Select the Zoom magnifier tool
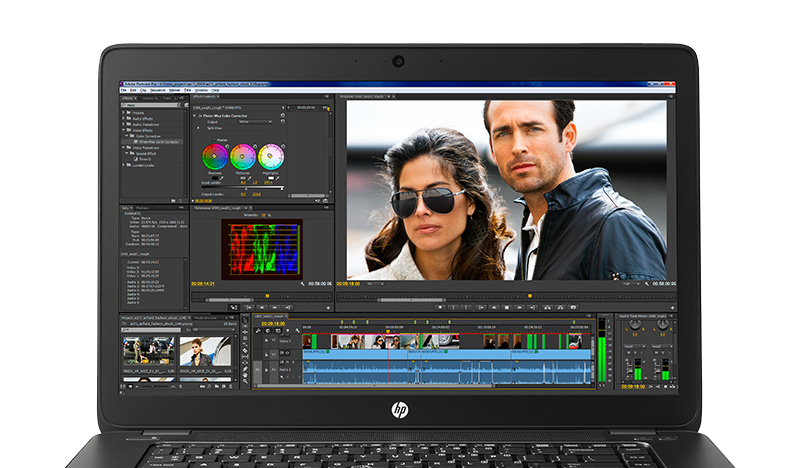The width and height of the screenshot is (800, 468). [245, 381]
